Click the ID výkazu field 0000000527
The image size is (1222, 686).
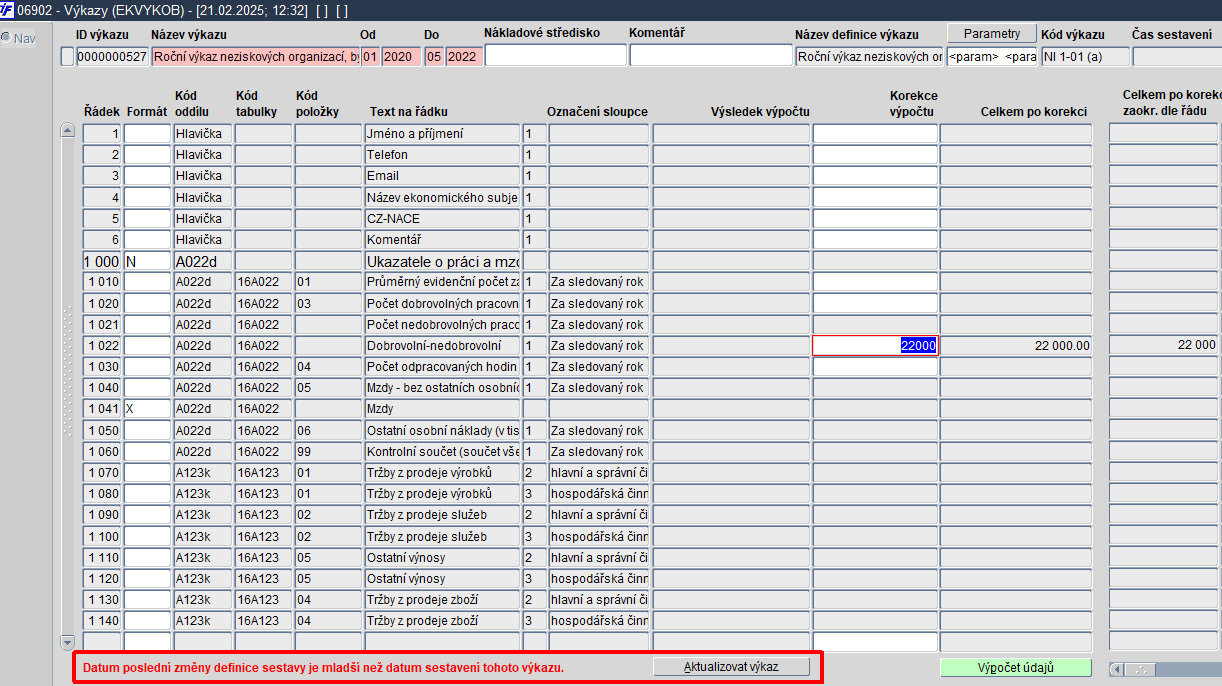coord(112,57)
